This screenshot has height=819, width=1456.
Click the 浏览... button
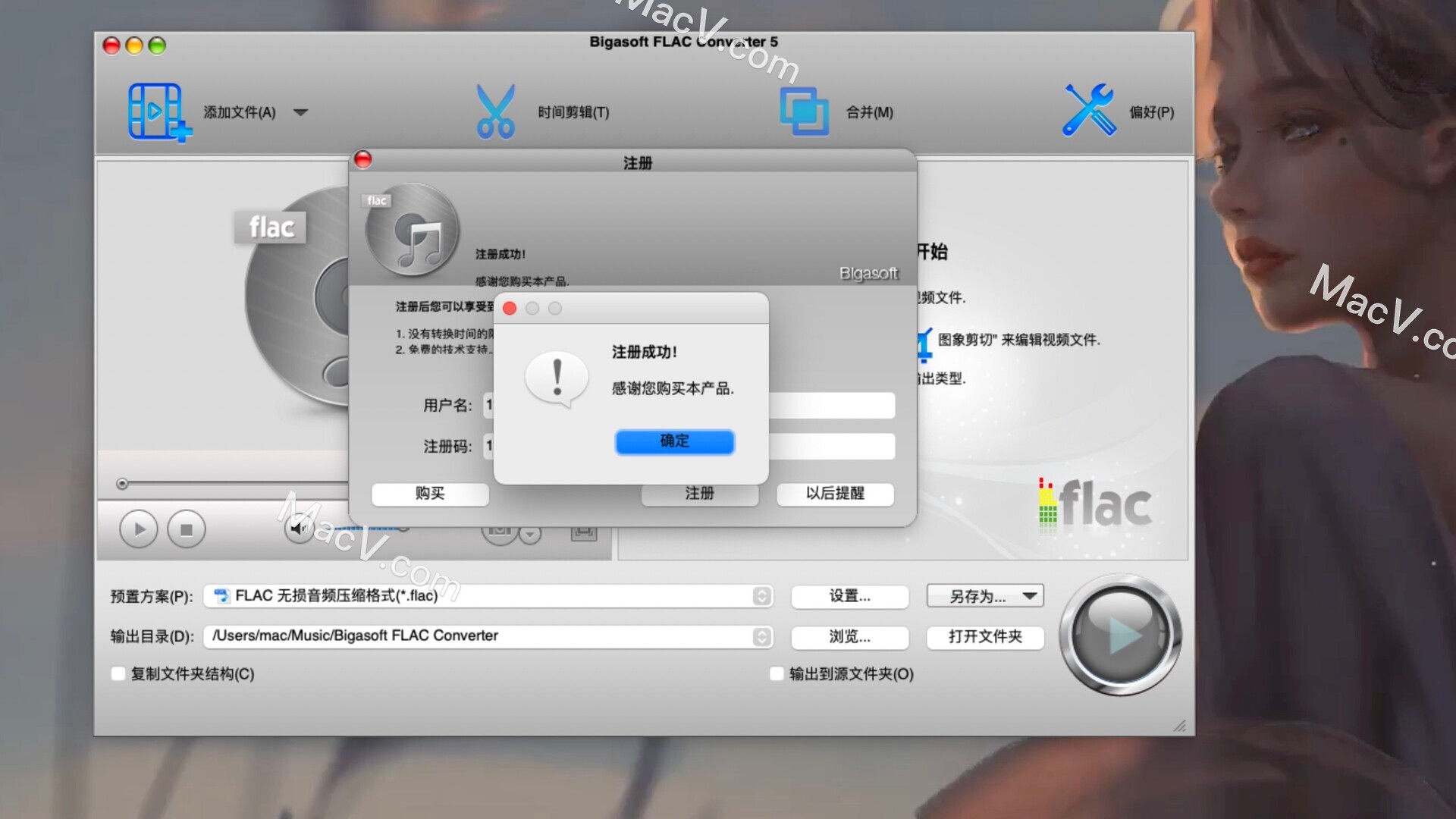849,637
